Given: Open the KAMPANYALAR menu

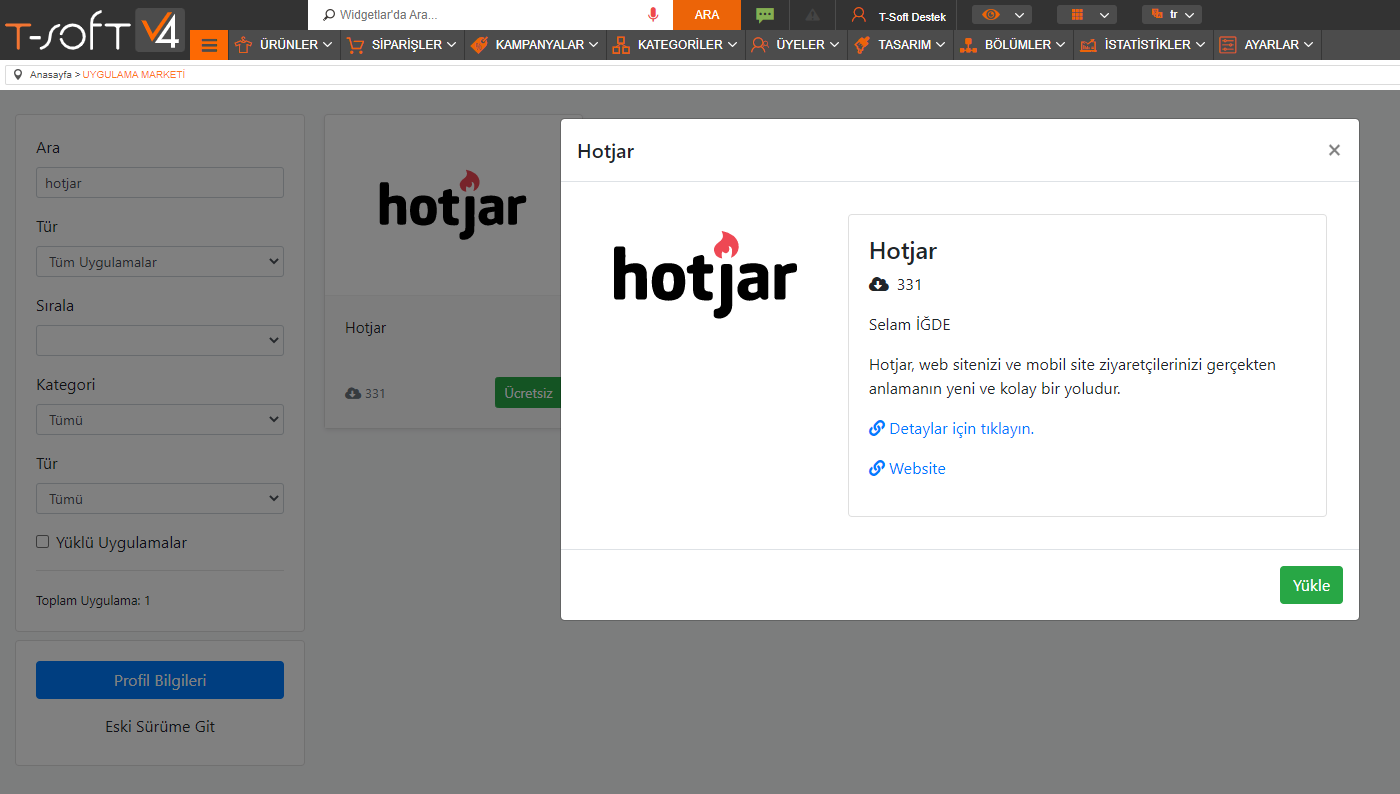Looking at the screenshot, I should click(x=535, y=45).
